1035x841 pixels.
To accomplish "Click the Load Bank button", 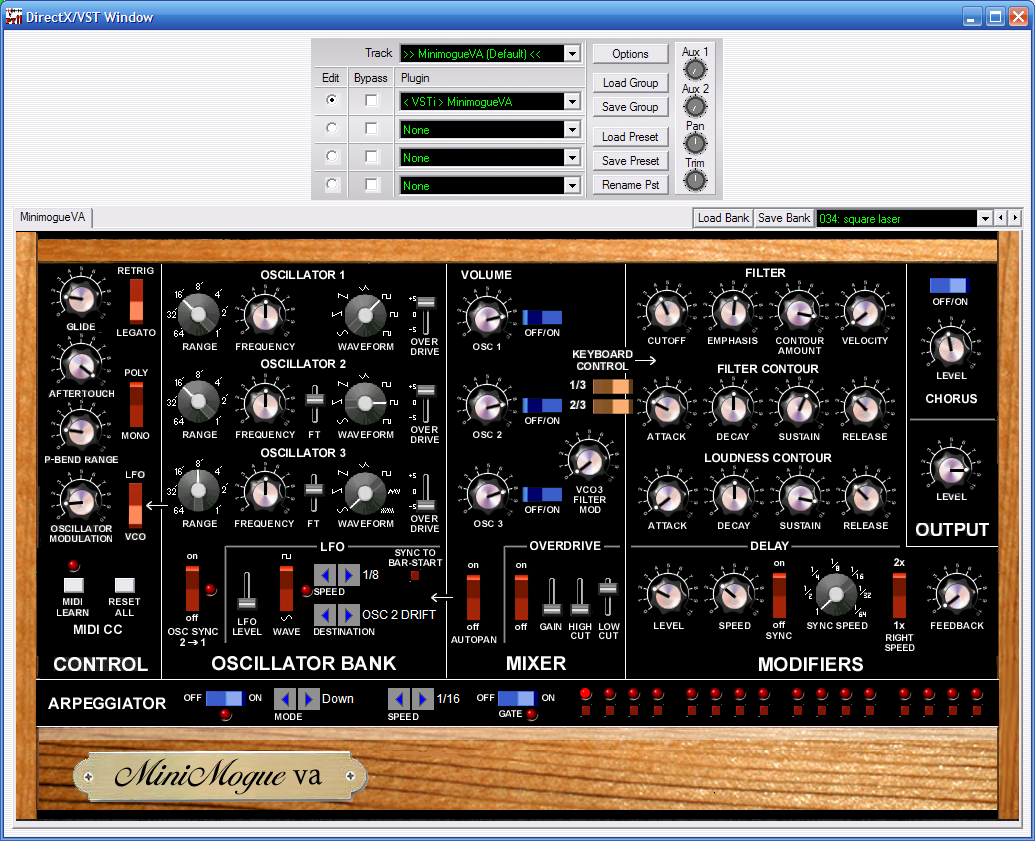I will 723,218.
